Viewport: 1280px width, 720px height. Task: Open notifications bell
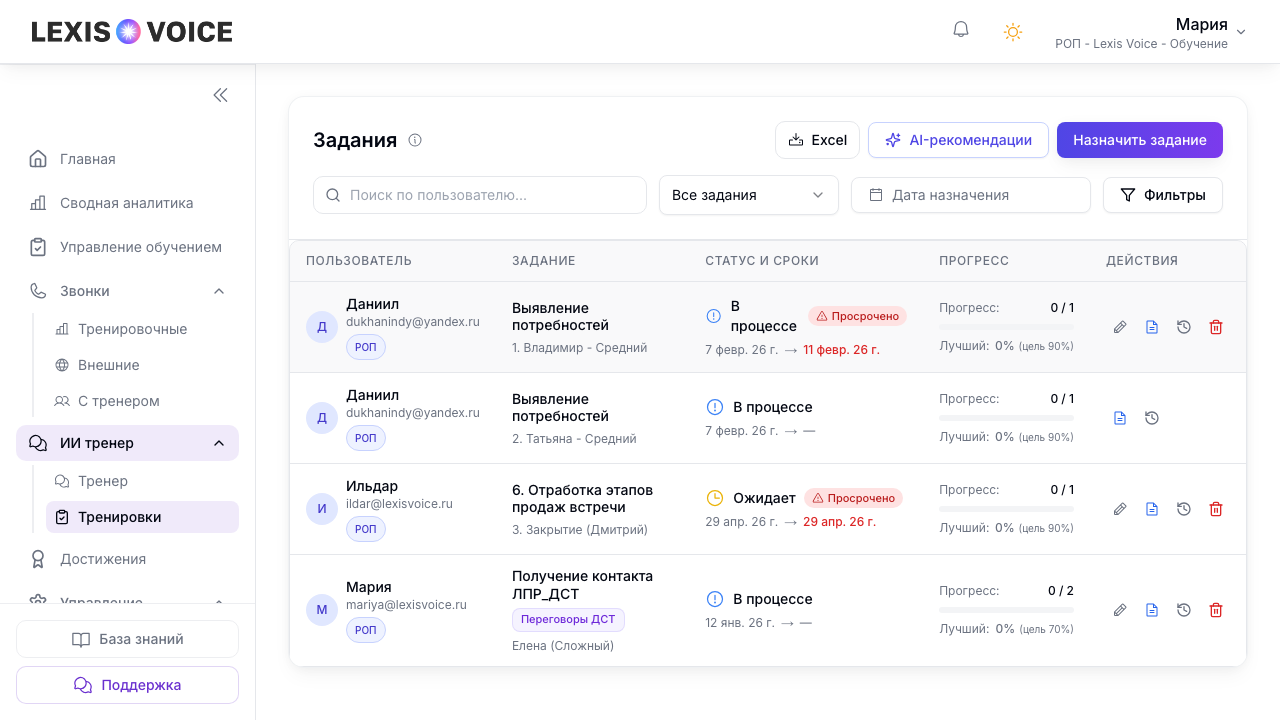coord(961,30)
